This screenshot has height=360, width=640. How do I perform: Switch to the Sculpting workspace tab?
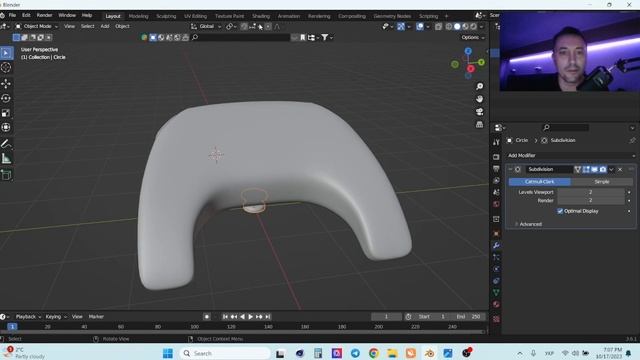166,16
